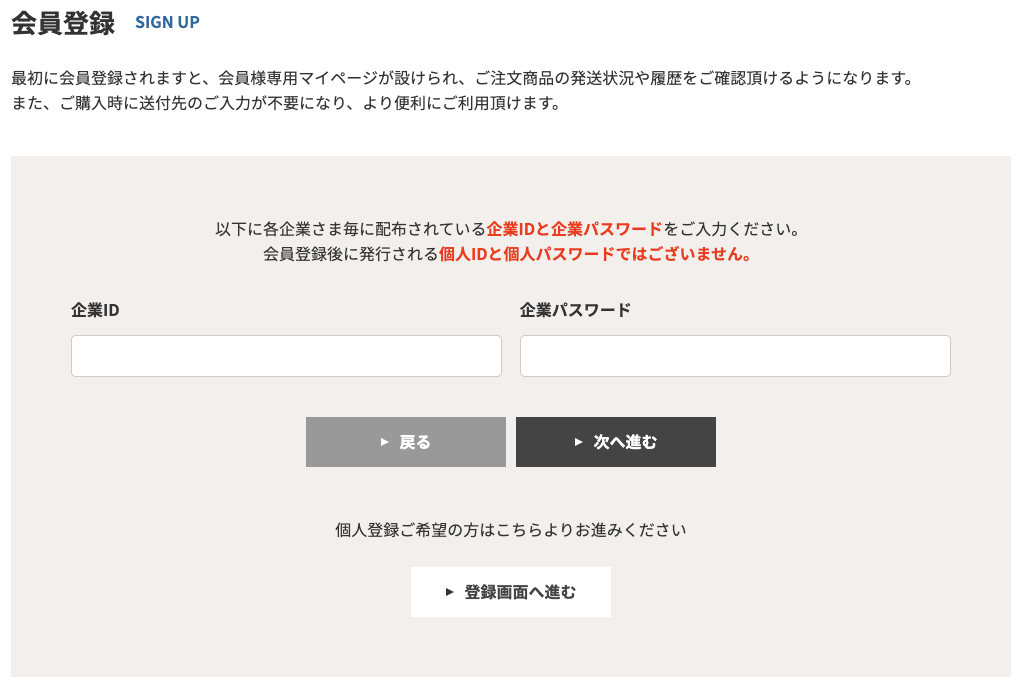Focus the 企業パスワード input field
Screen dimensions: 1030x696
735,356
